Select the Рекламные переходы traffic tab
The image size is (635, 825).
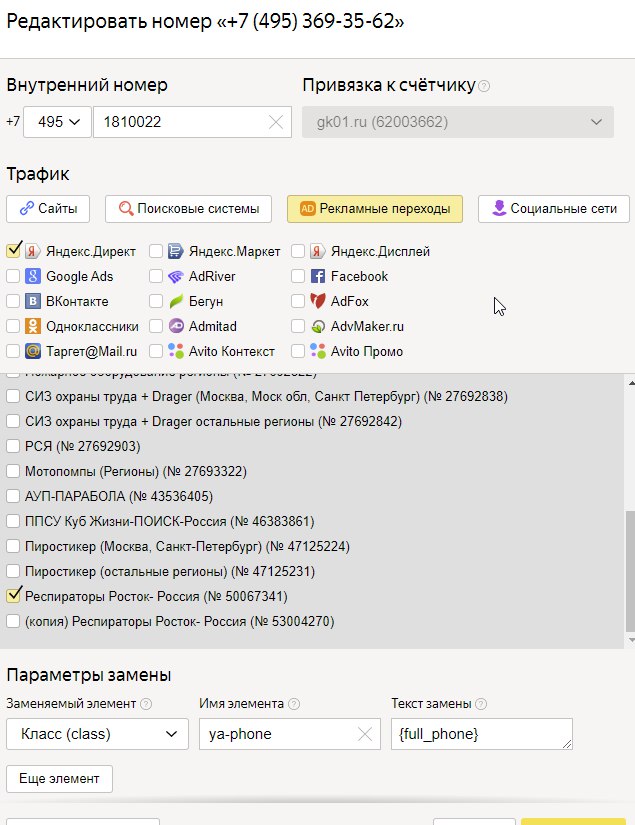coord(375,209)
